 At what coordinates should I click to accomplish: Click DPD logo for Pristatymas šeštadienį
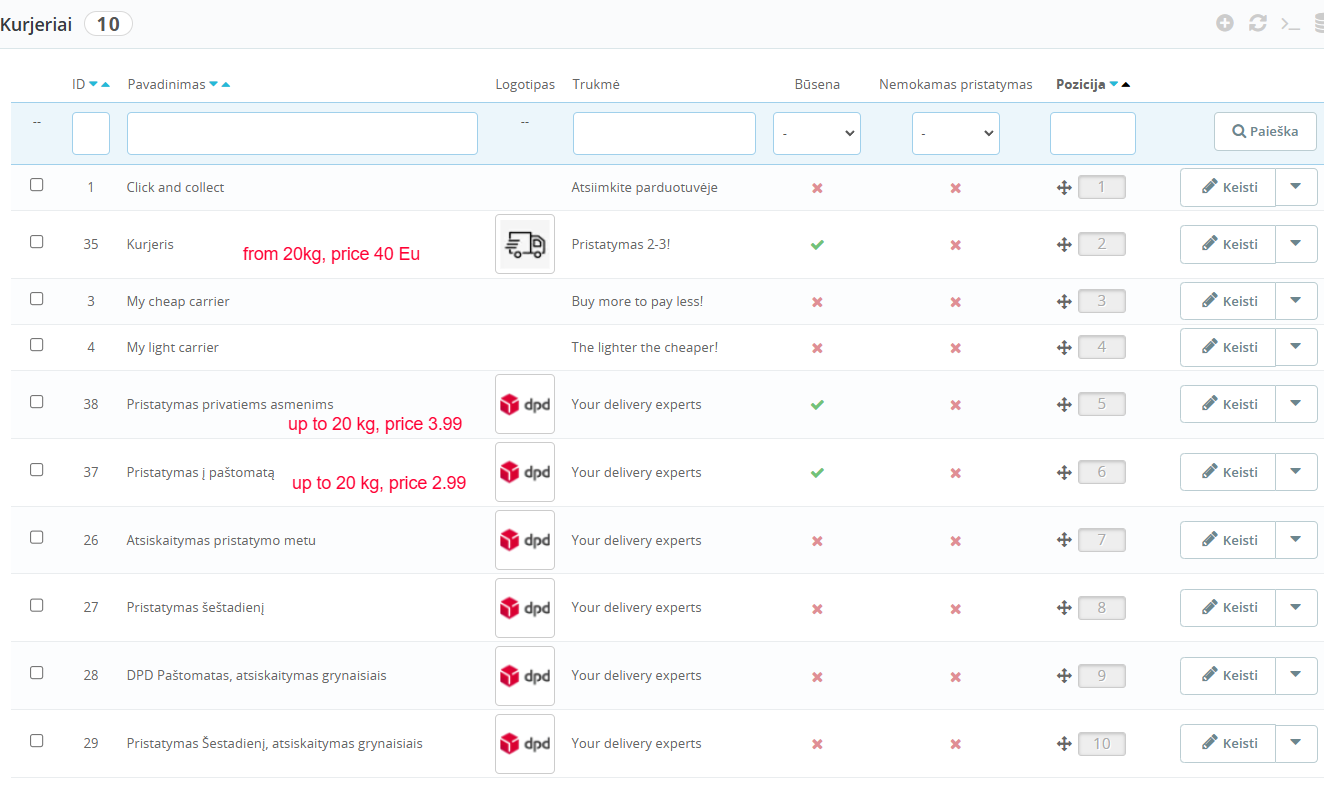(525, 607)
